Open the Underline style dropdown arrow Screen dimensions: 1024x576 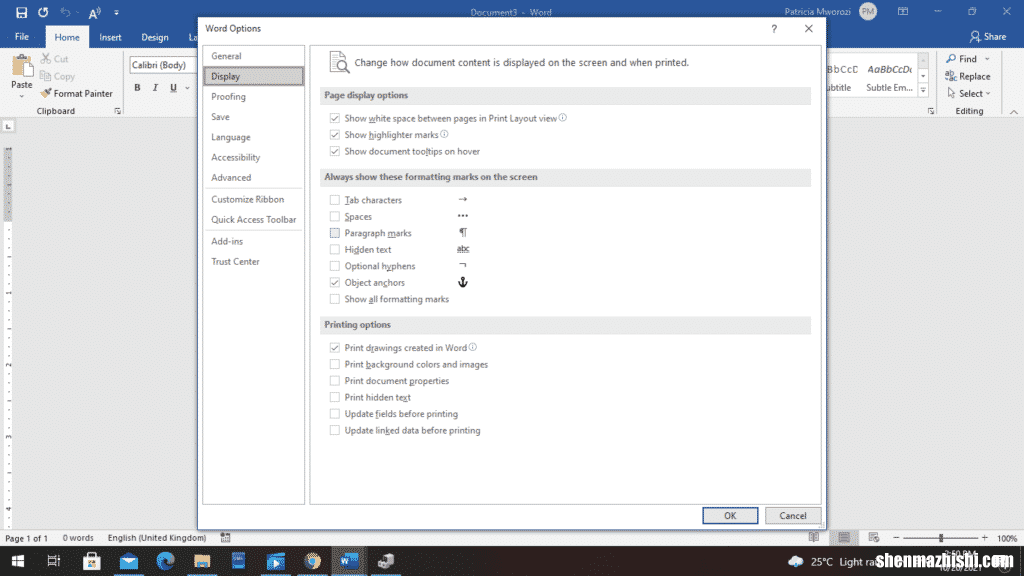coord(187,88)
